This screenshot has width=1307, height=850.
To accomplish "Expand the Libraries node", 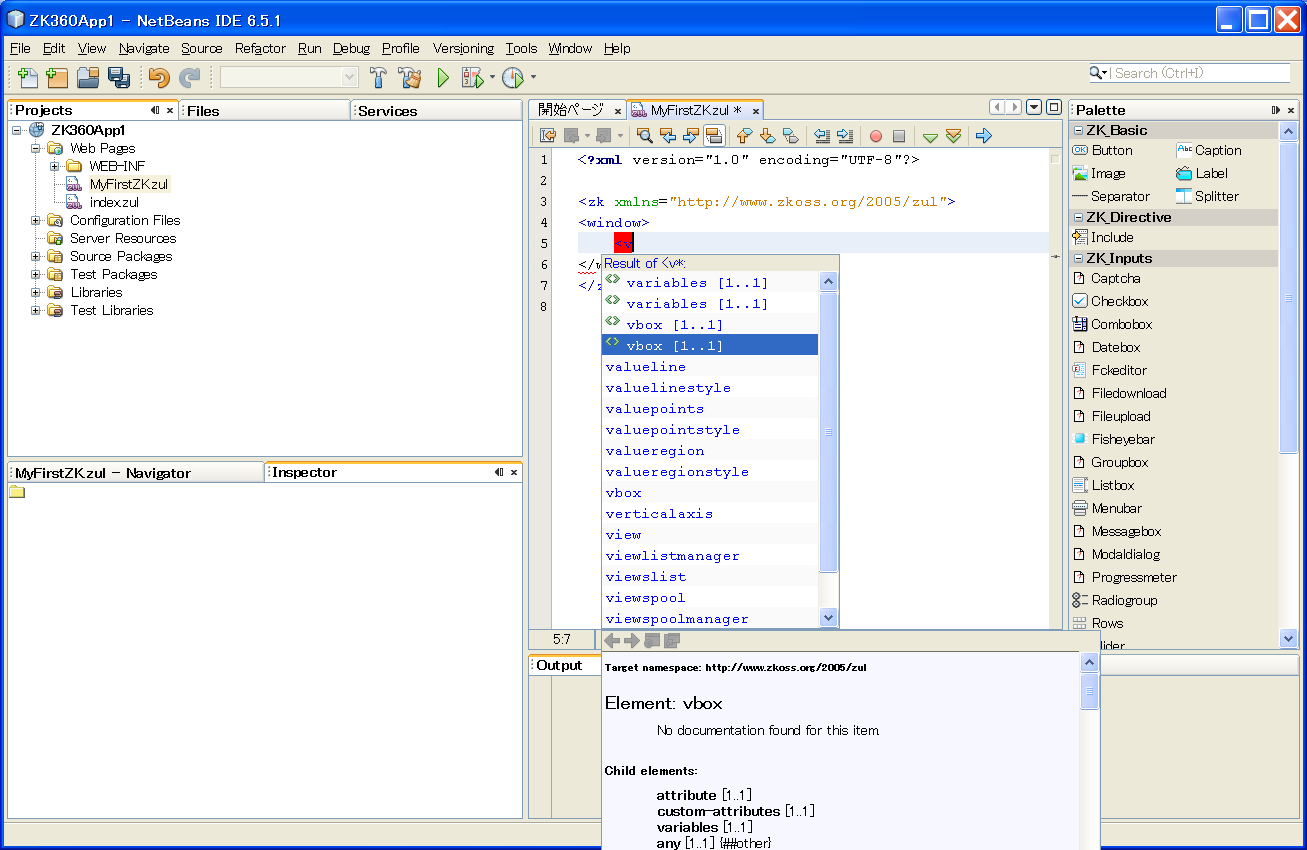I will click(x=36, y=292).
